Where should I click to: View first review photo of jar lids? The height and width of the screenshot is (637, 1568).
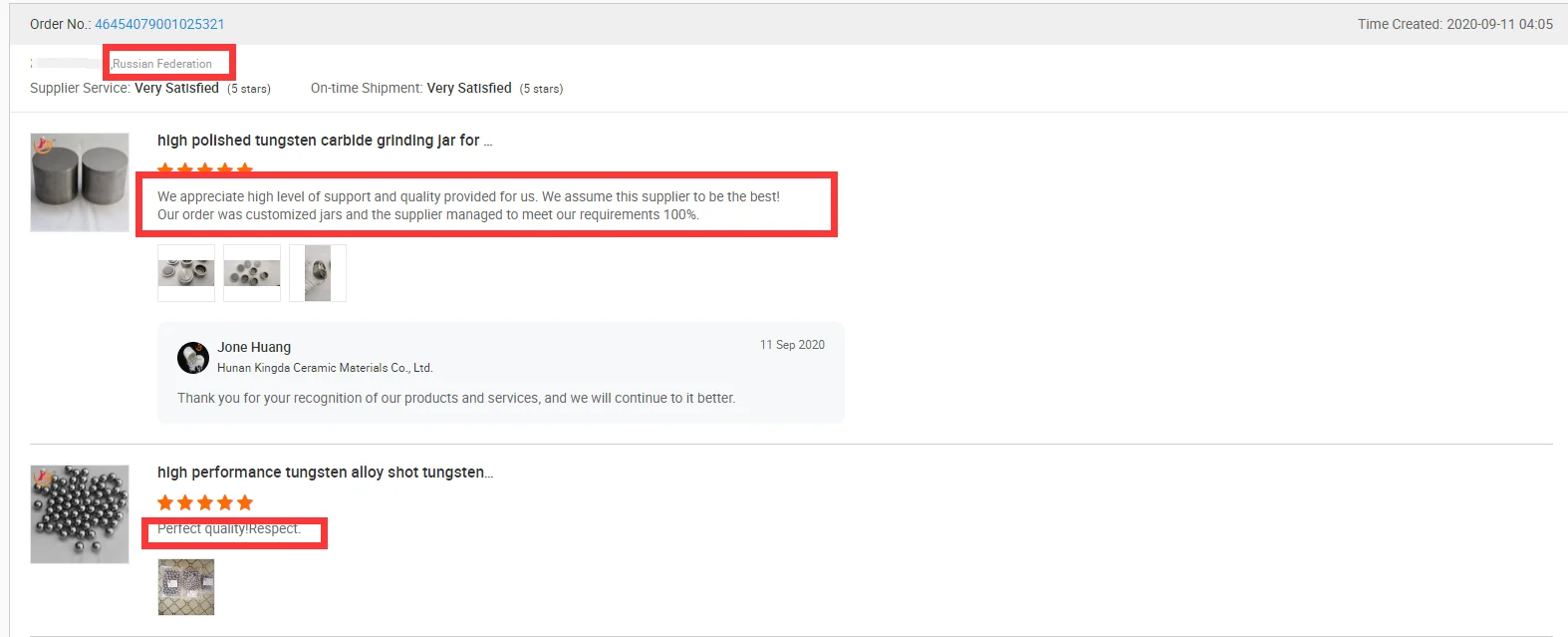[x=186, y=273]
